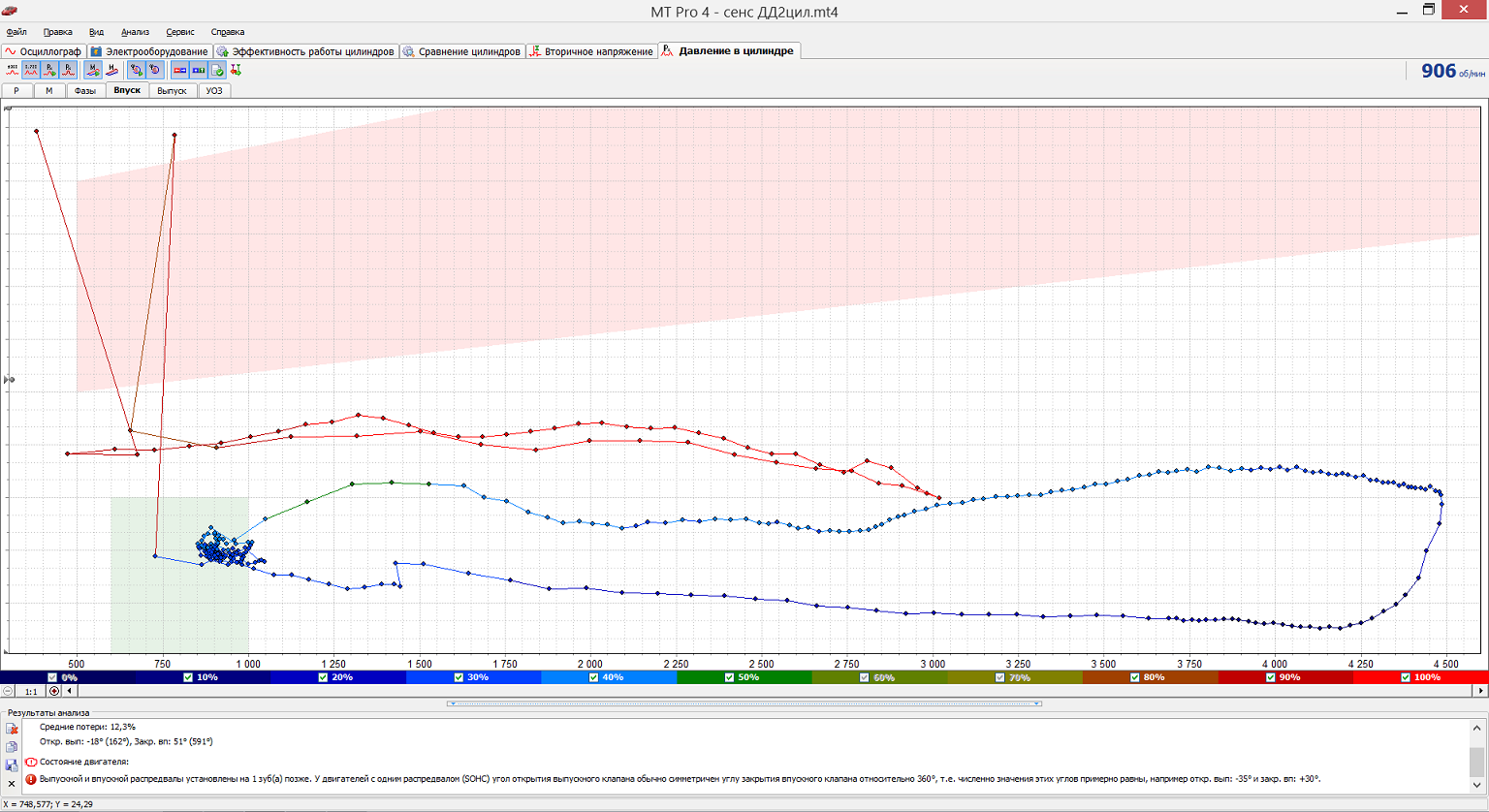Toggle the M curve with green arrow icon
The height and width of the screenshot is (812, 1489).
93,70
